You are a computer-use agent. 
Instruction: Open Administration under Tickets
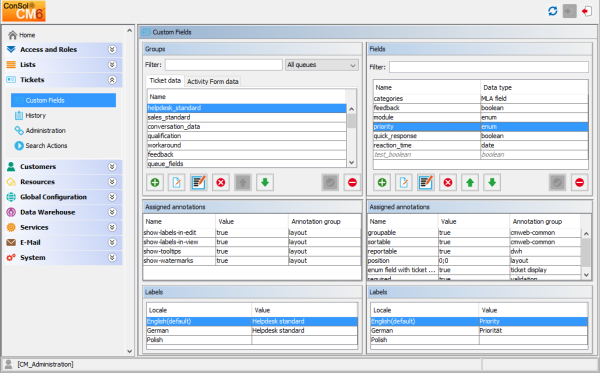(x=40, y=130)
